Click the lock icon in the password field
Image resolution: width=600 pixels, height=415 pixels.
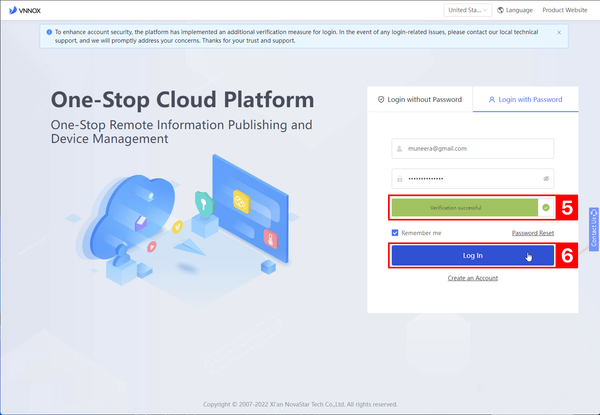(400, 178)
